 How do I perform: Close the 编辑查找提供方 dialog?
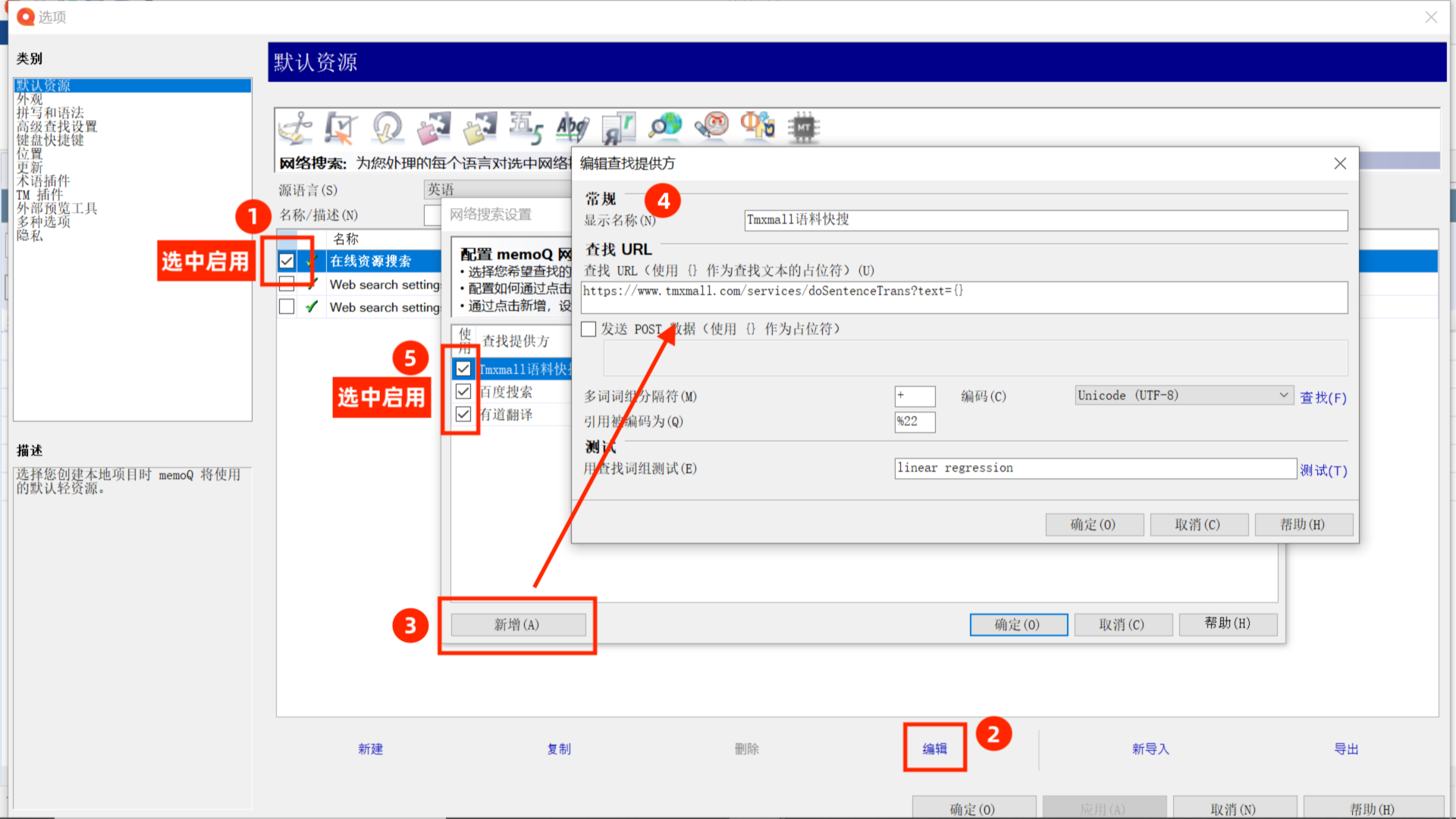1340,163
